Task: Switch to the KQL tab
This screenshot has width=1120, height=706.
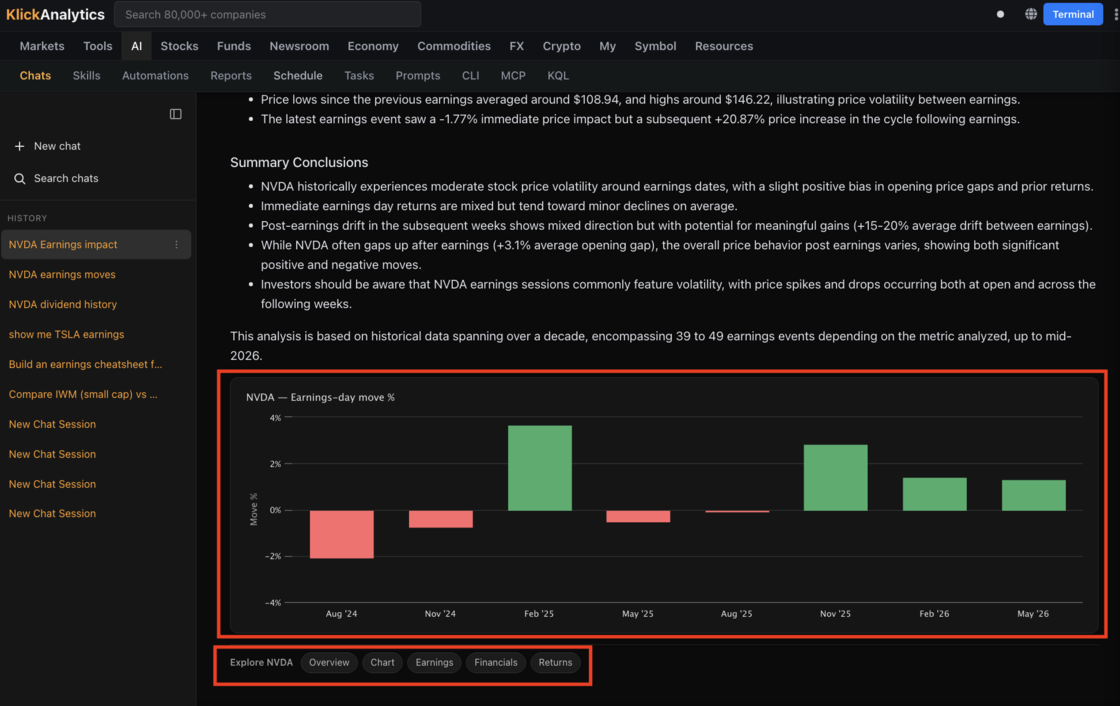Action: point(558,76)
